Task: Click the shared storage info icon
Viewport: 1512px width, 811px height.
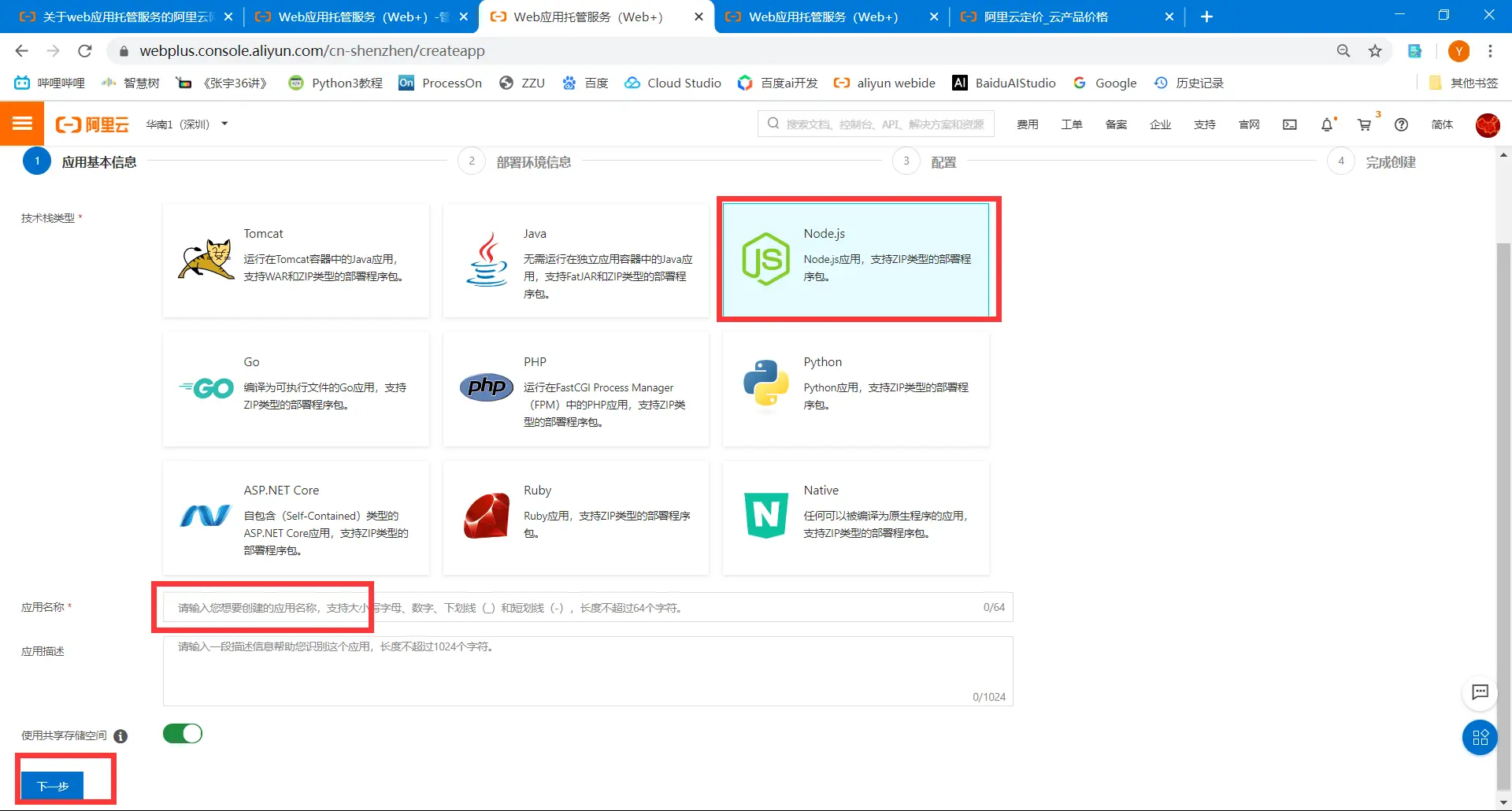Action: (120, 736)
